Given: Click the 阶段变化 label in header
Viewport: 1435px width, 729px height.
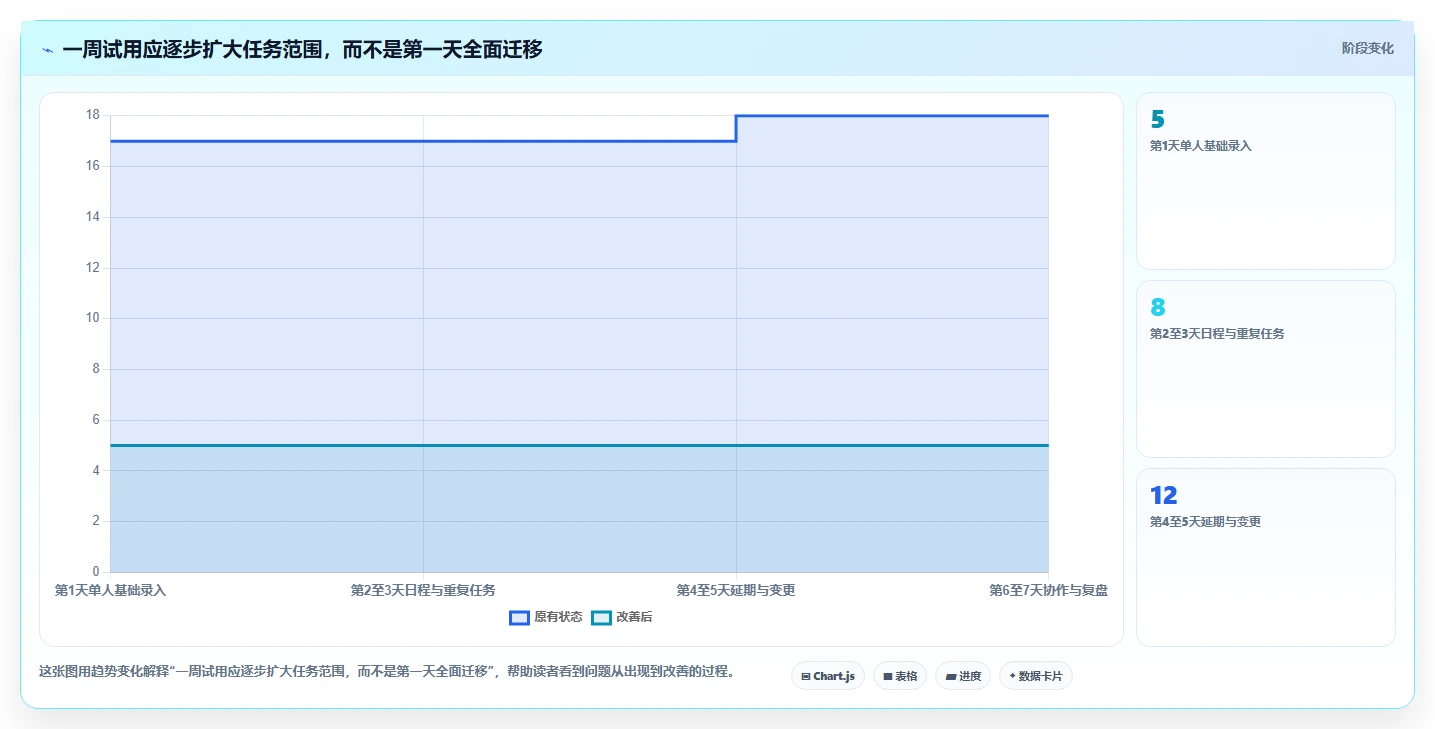Looking at the screenshot, I should coord(1367,48).
